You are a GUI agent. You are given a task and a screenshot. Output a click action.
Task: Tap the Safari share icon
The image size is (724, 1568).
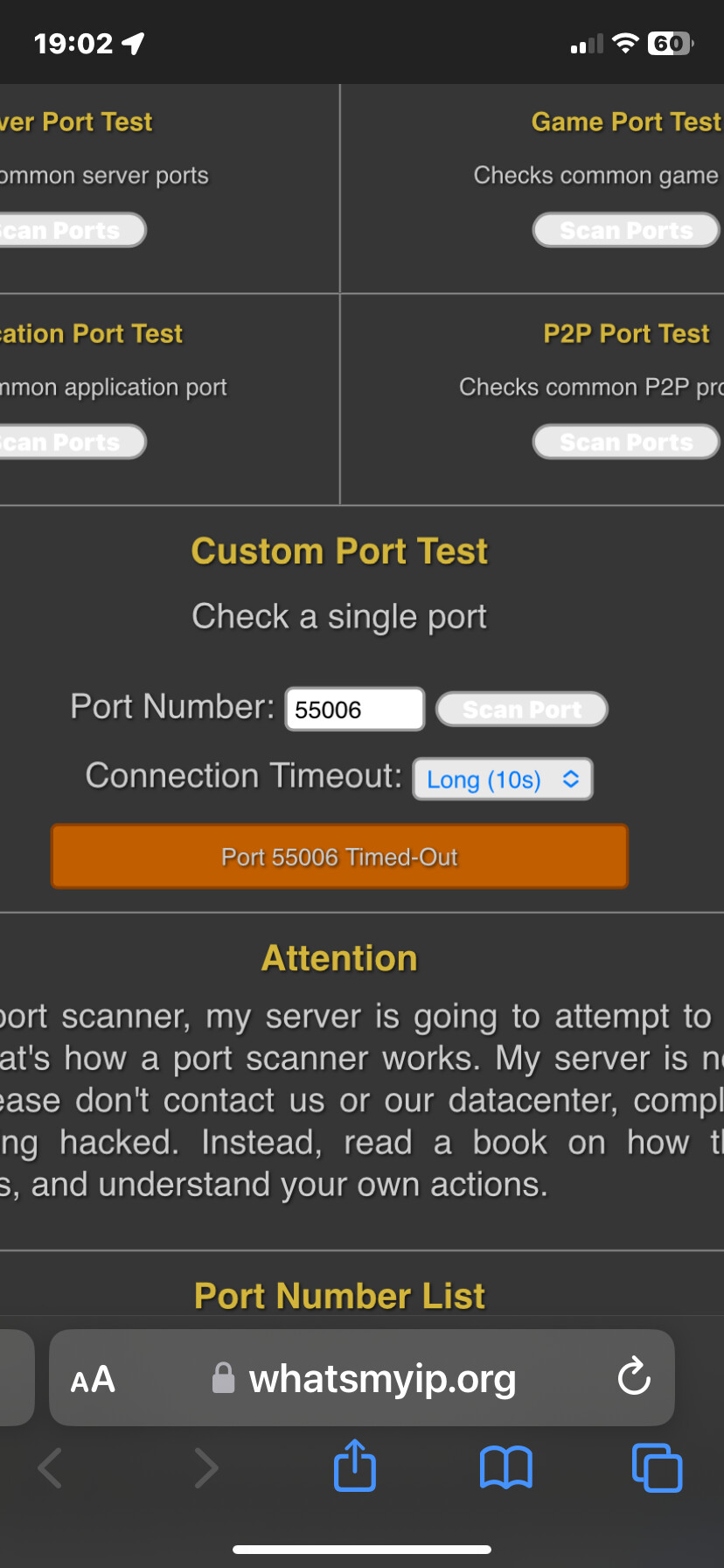point(355,1466)
